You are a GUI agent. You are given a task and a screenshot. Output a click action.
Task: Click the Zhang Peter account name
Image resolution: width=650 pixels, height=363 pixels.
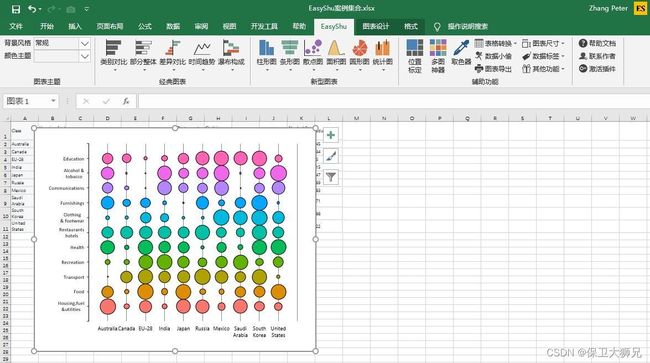click(608, 8)
